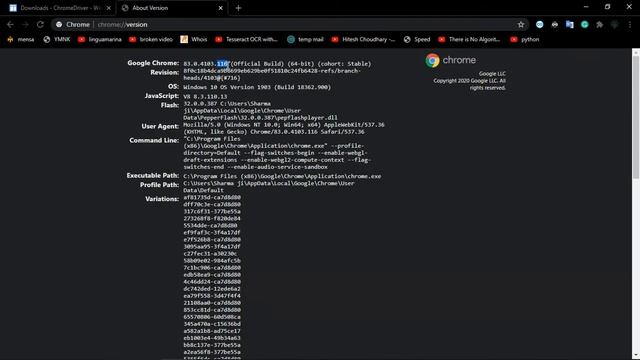Click the JavaScript V8 8.3.110.13 value
The image size is (640, 360).
205,97
